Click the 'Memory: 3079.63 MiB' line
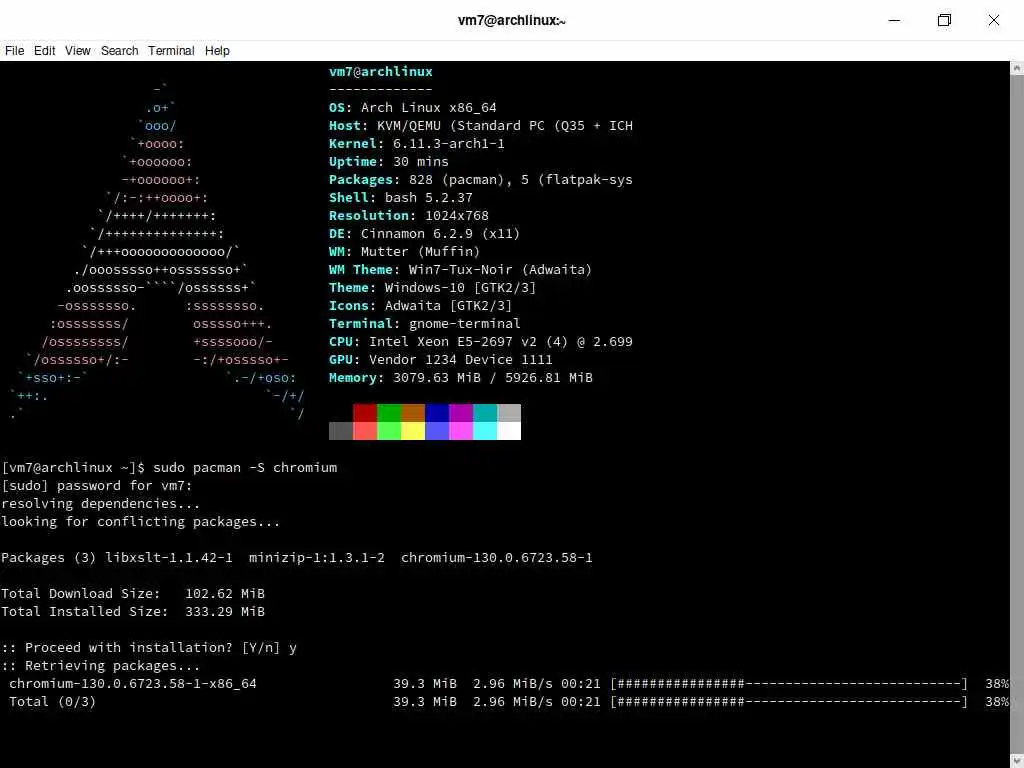Image resolution: width=1024 pixels, height=768 pixels. pyautogui.click(x=460, y=377)
